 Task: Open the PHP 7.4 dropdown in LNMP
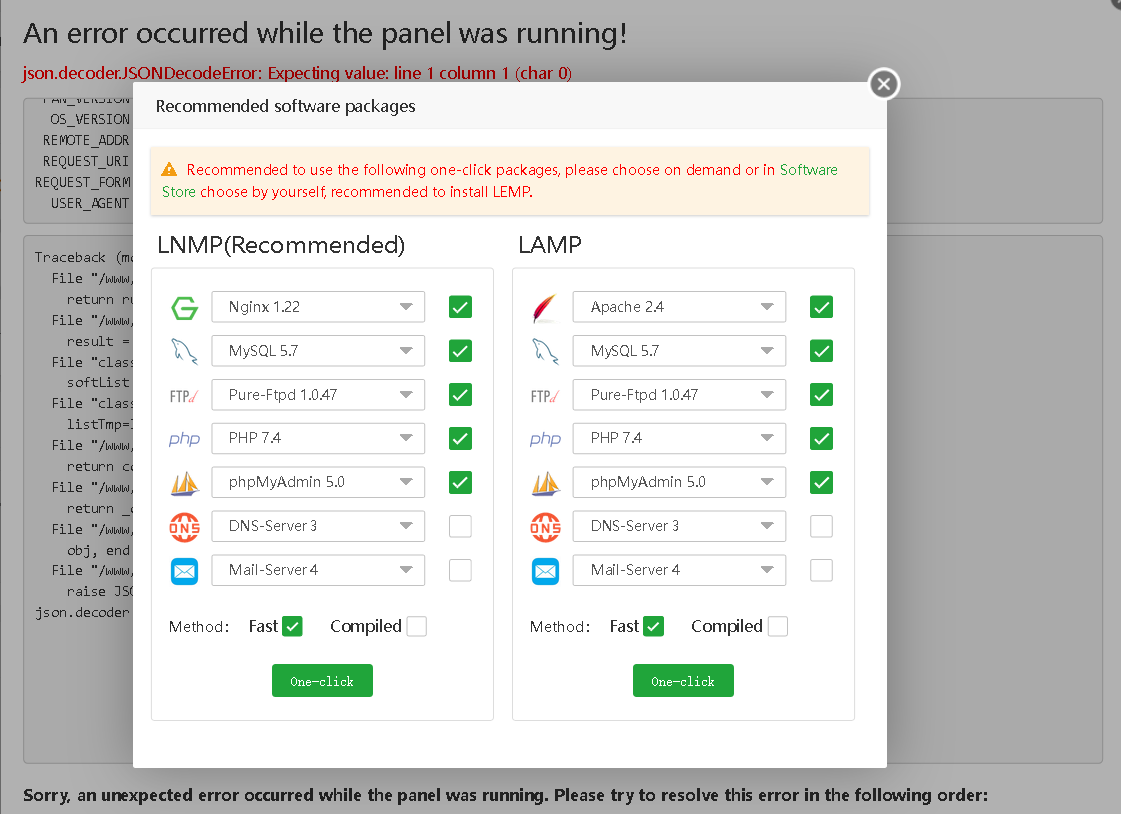pos(318,438)
